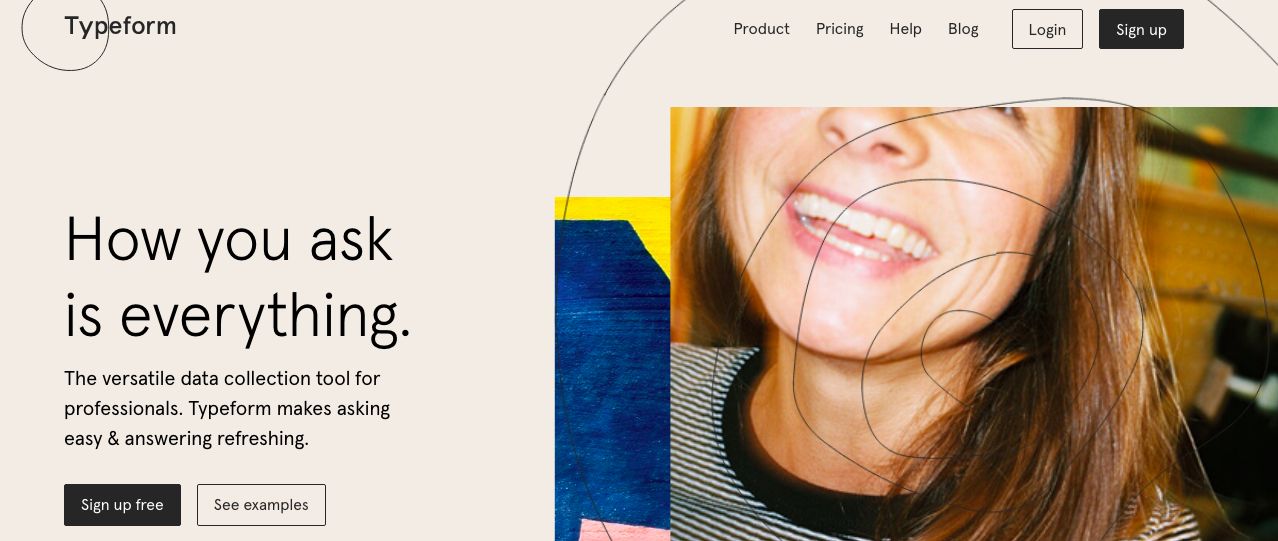The height and width of the screenshot is (541, 1278).
Task: Click the outlined Login button
Action: pos(1047,29)
